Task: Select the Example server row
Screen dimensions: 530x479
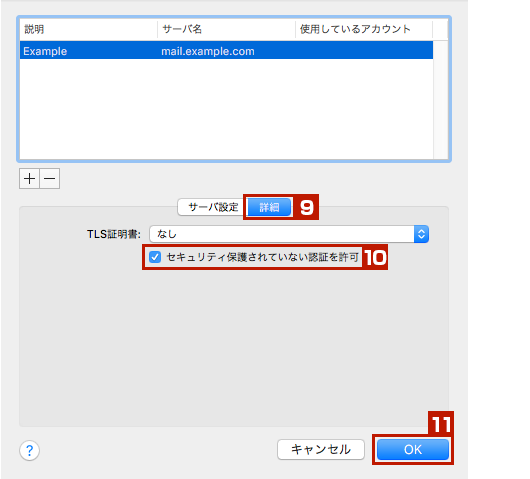Action: coord(226,50)
